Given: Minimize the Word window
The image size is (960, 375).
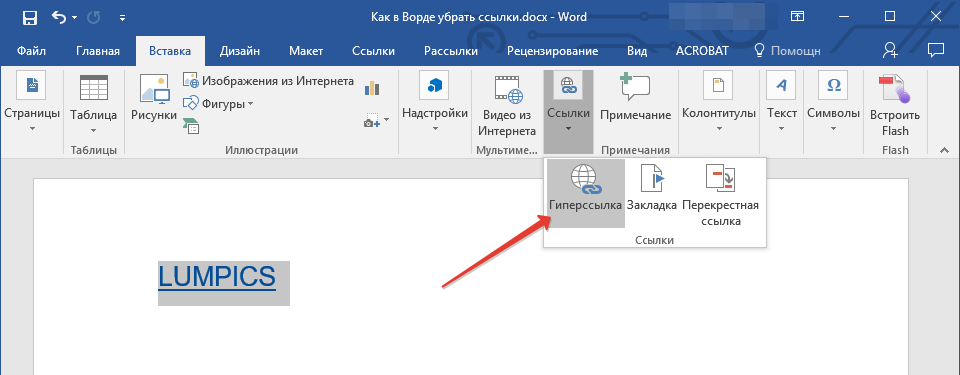Looking at the screenshot, I should 844,17.
